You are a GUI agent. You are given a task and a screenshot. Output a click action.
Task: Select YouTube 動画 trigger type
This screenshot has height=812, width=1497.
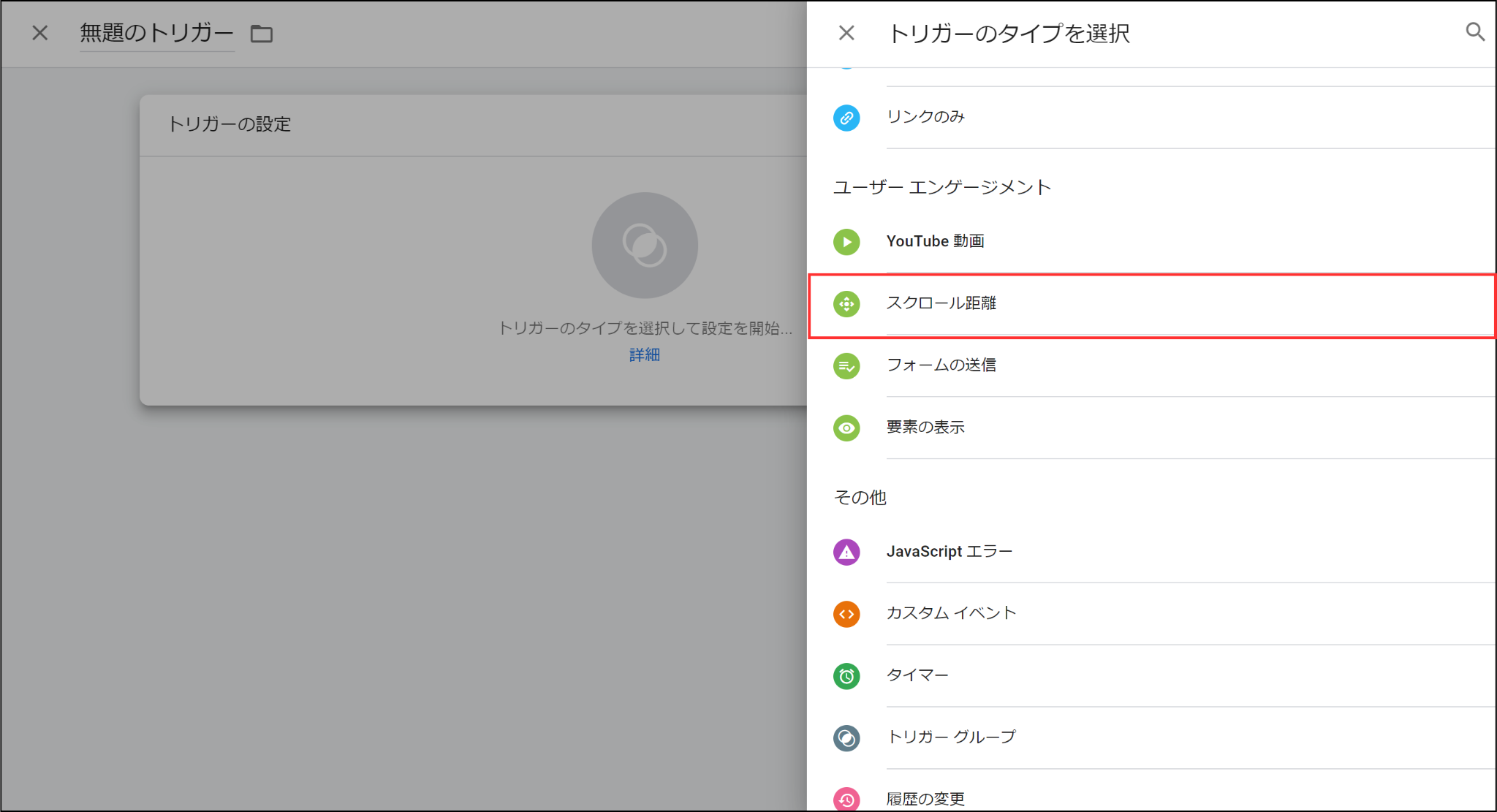tap(1152, 242)
